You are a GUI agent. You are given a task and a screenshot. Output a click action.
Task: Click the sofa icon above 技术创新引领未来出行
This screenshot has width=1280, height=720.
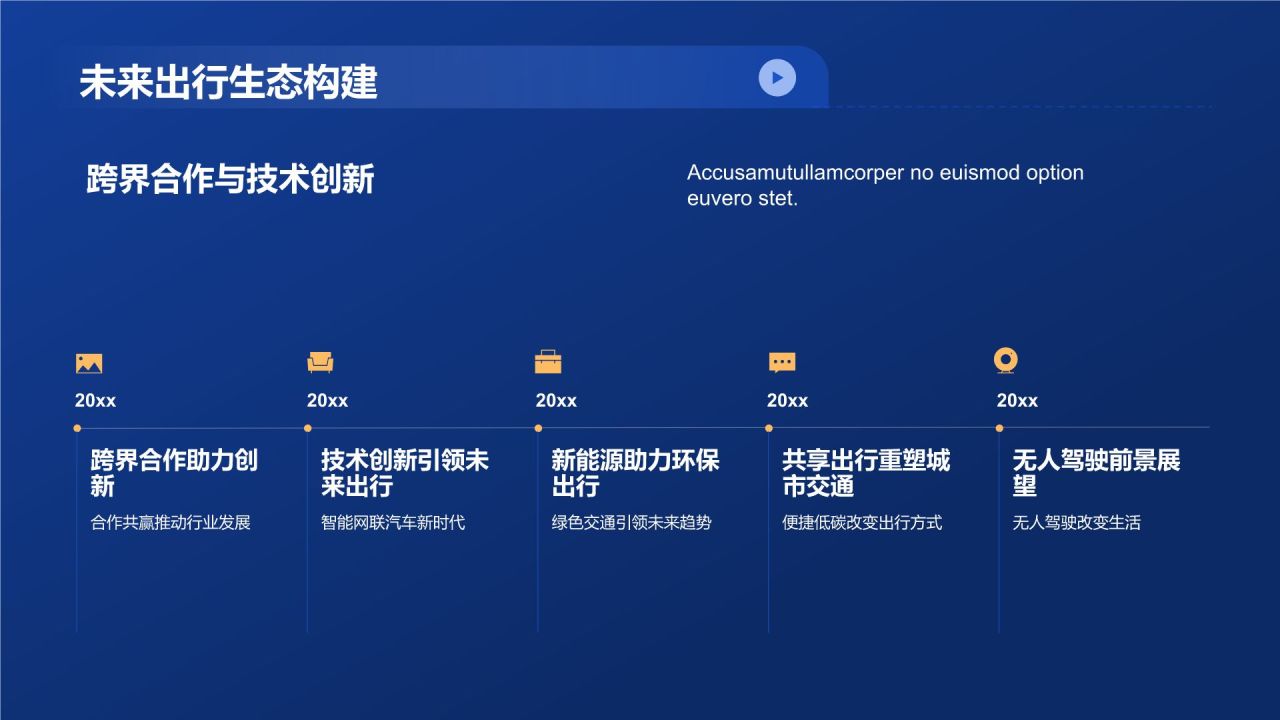point(319,364)
